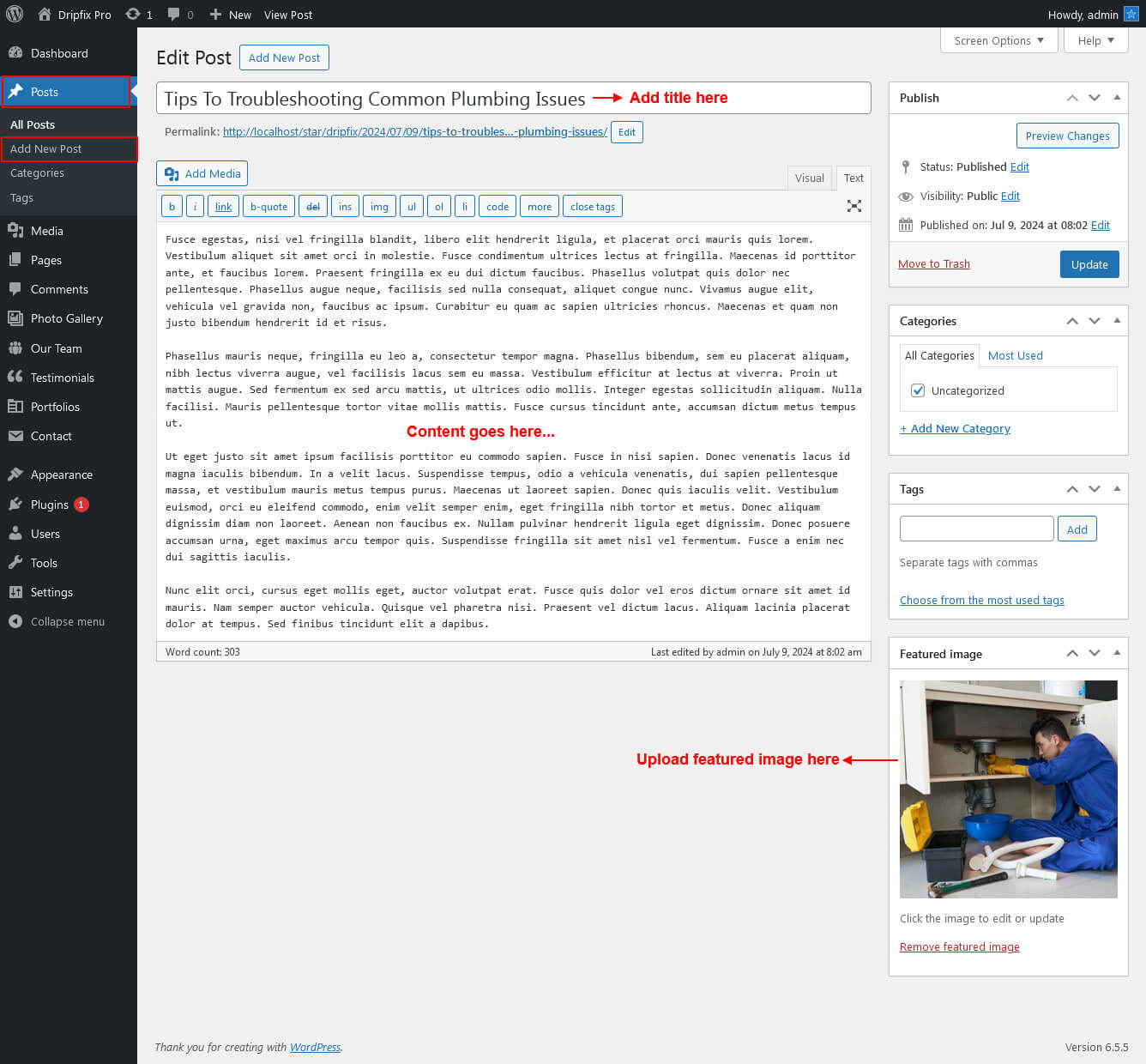Open Dripfix Pro site home icon
The image size is (1146, 1064).
click(45, 14)
